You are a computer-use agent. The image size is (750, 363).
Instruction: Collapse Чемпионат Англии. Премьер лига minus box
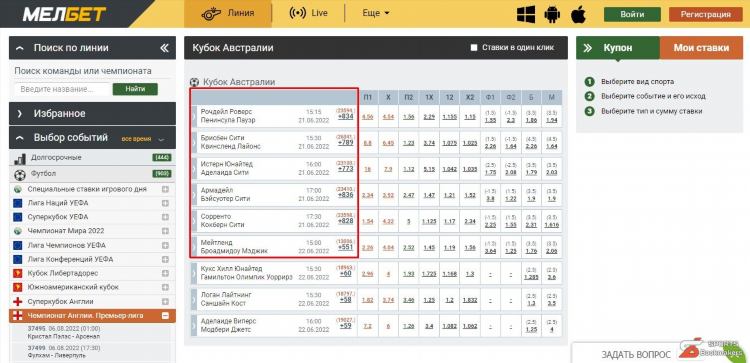pos(165,316)
